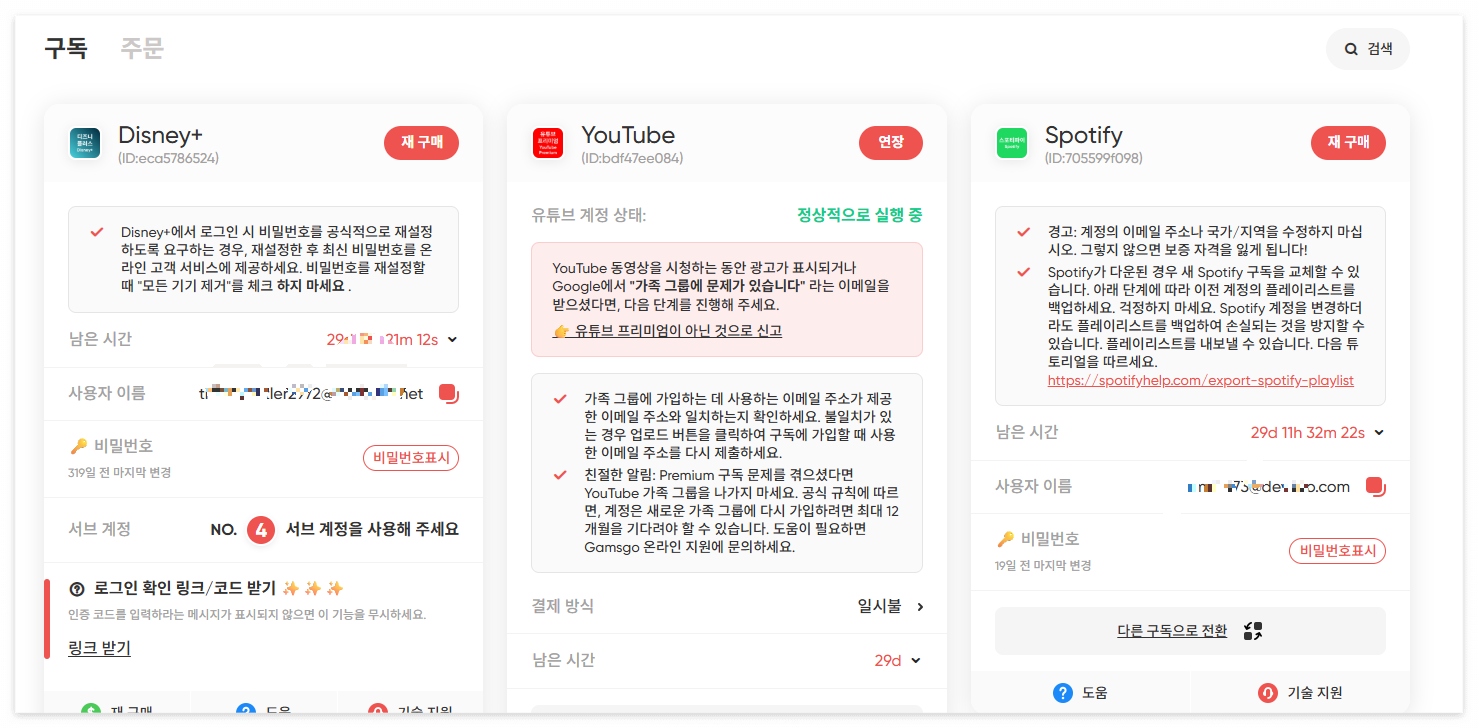Viewport: 1478px width, 728px height.
Task: Expand YouTube 남은 시간 29d chevron
Action: click(916, 660)
